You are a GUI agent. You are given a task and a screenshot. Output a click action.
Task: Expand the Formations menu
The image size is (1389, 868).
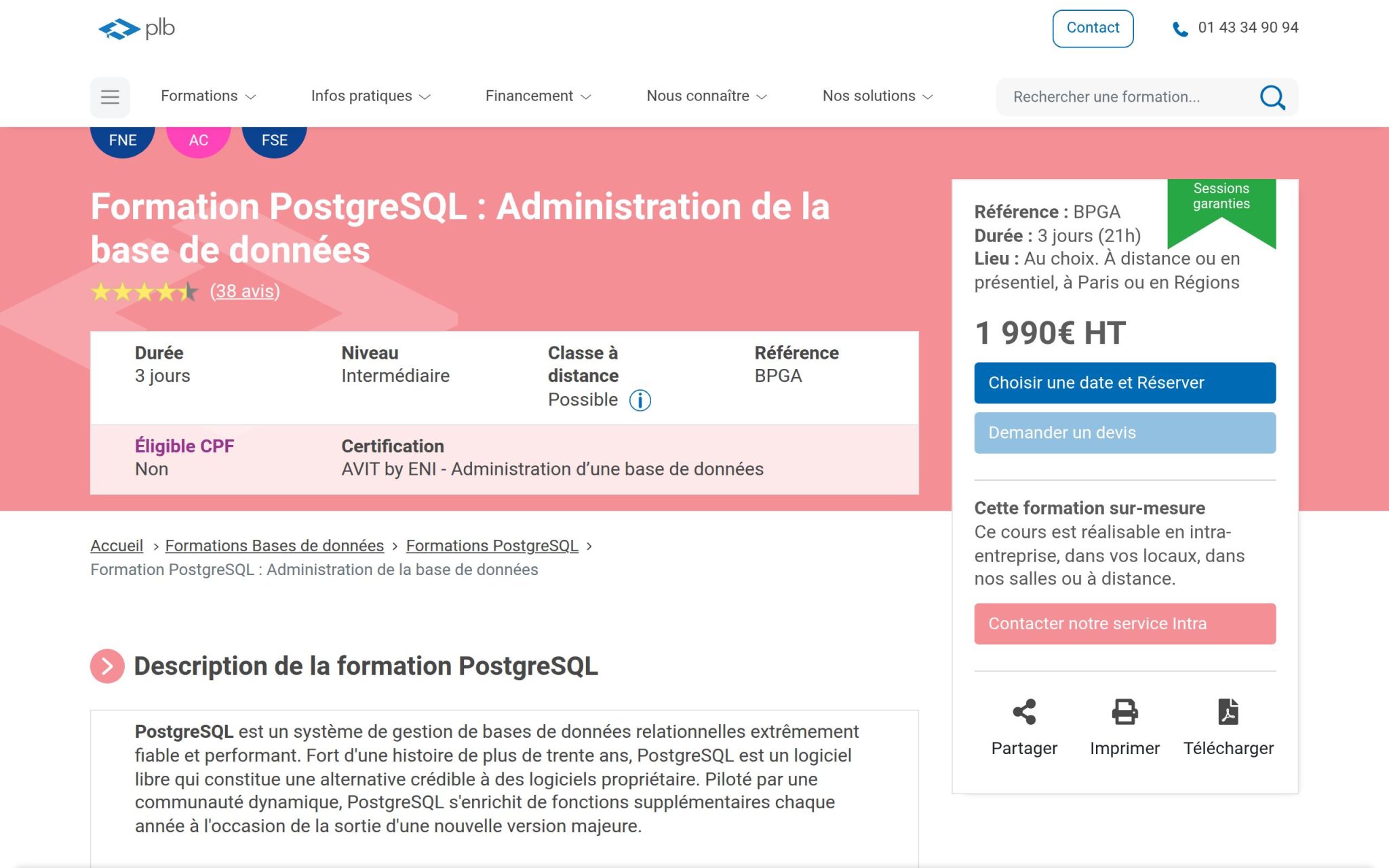pyautogui.click(x=208, y=96)
